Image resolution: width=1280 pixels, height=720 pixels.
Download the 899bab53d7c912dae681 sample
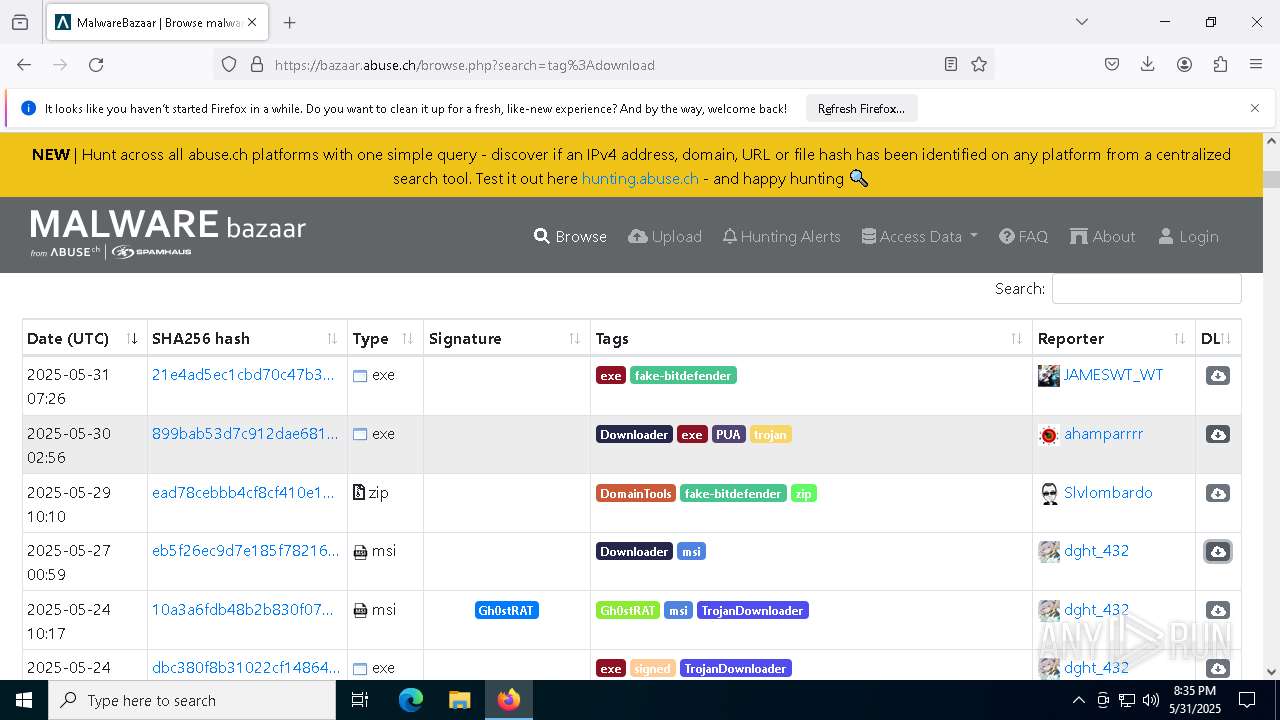1217,435
